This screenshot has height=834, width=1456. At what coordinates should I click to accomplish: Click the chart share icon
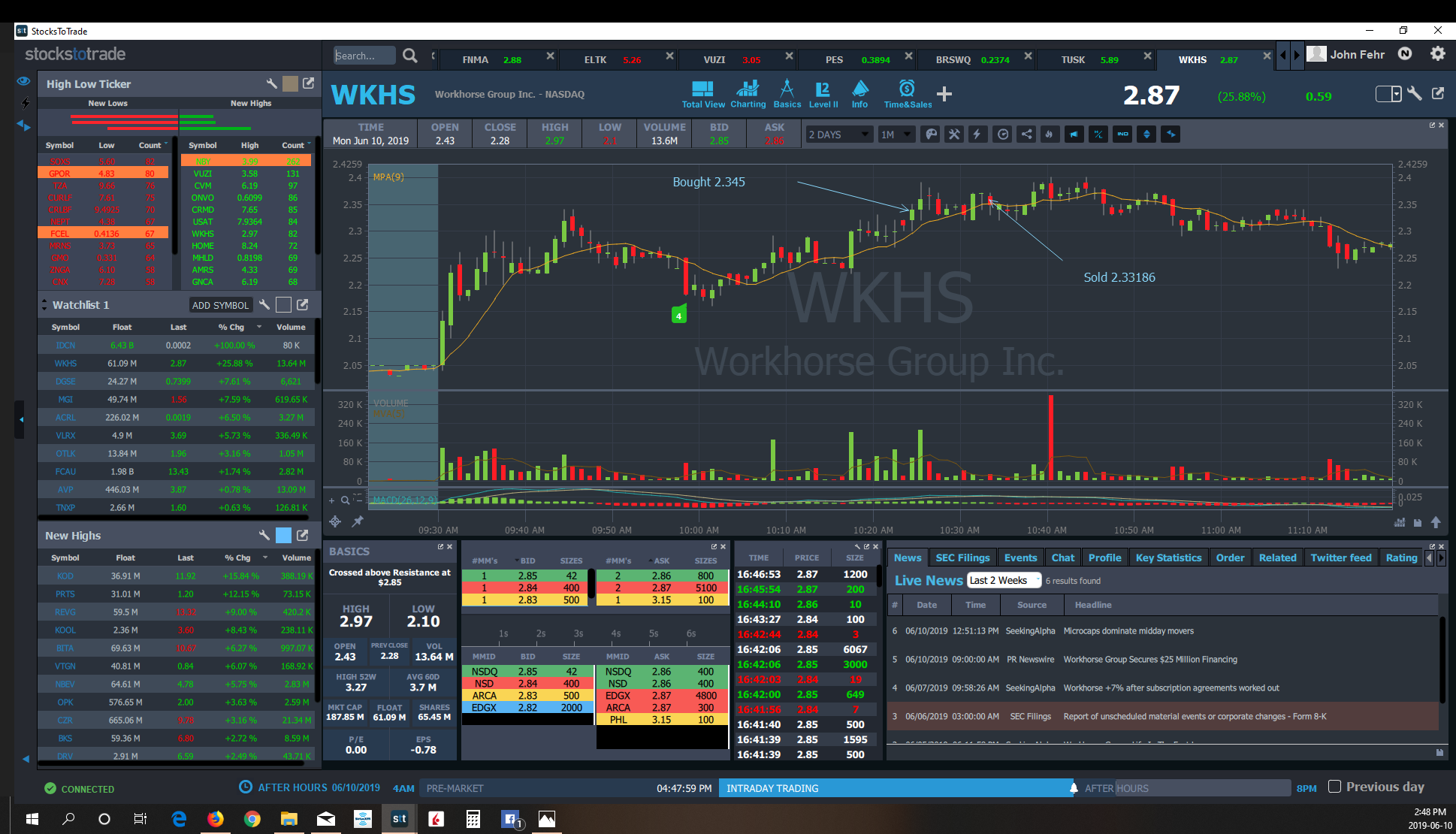click(1026, 134)
